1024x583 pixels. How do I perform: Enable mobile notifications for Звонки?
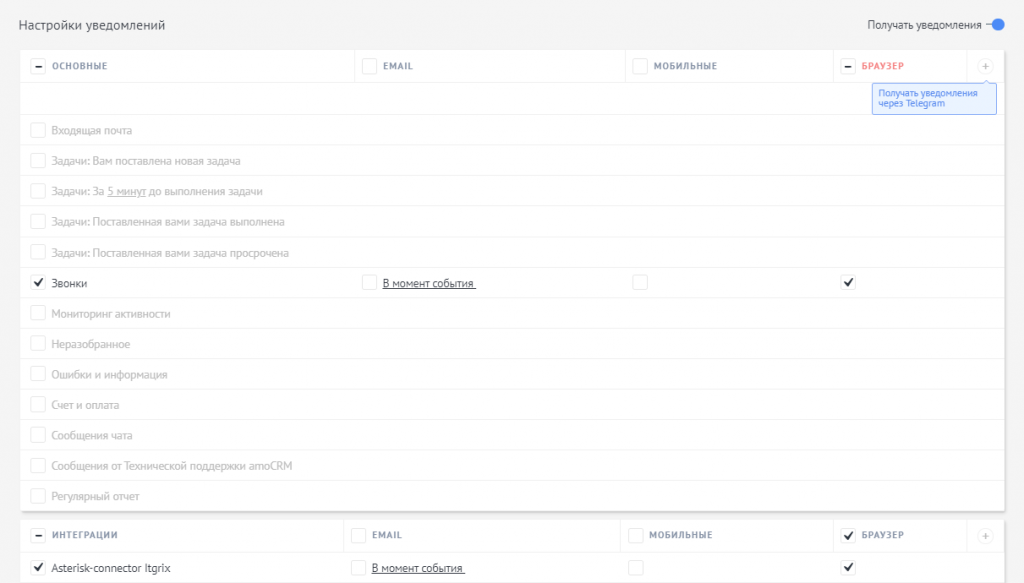click(x=640, y=283)
